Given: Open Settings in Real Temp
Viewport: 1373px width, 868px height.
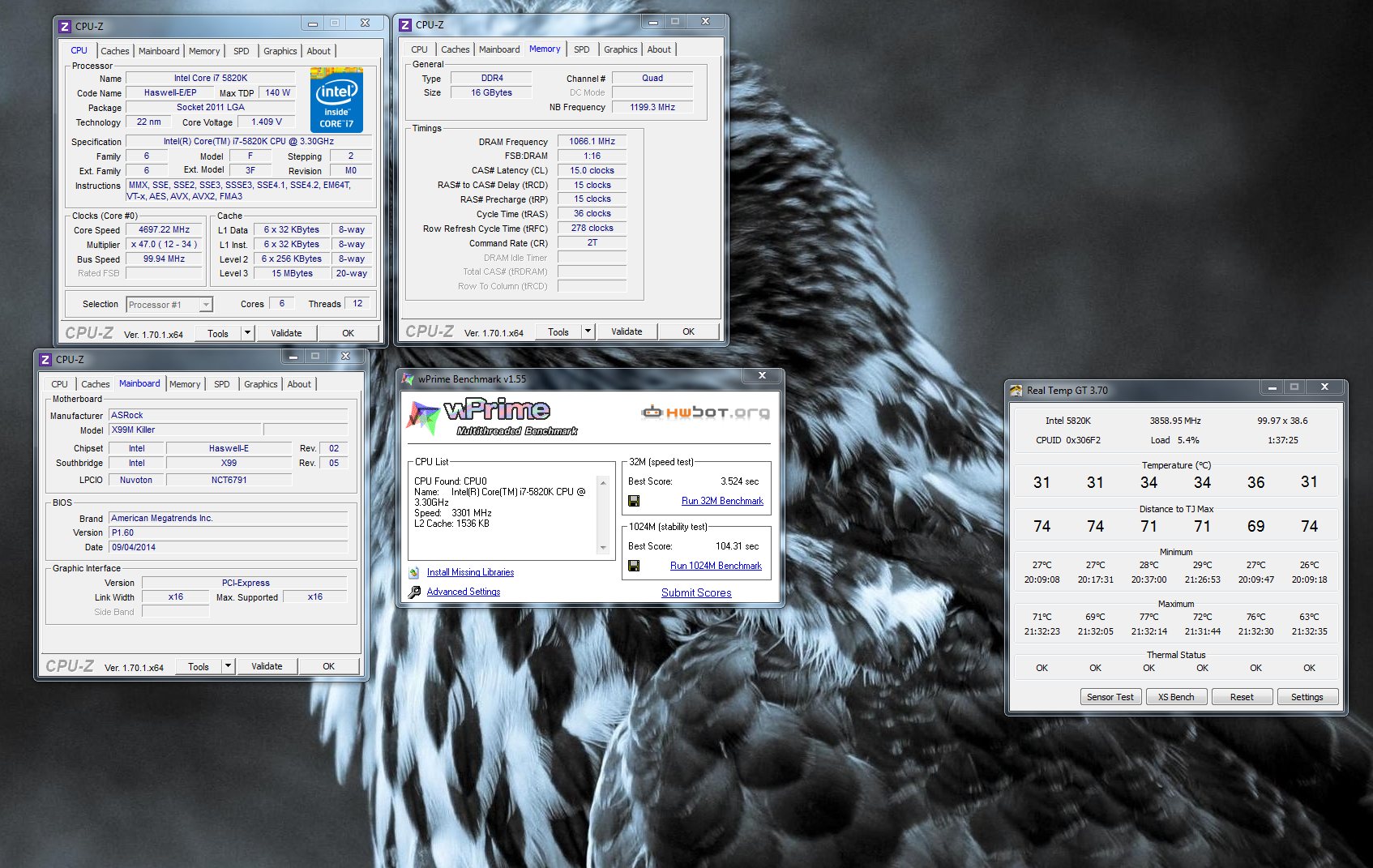Looking at the screenshot, I should click(x=1307, y=697).
